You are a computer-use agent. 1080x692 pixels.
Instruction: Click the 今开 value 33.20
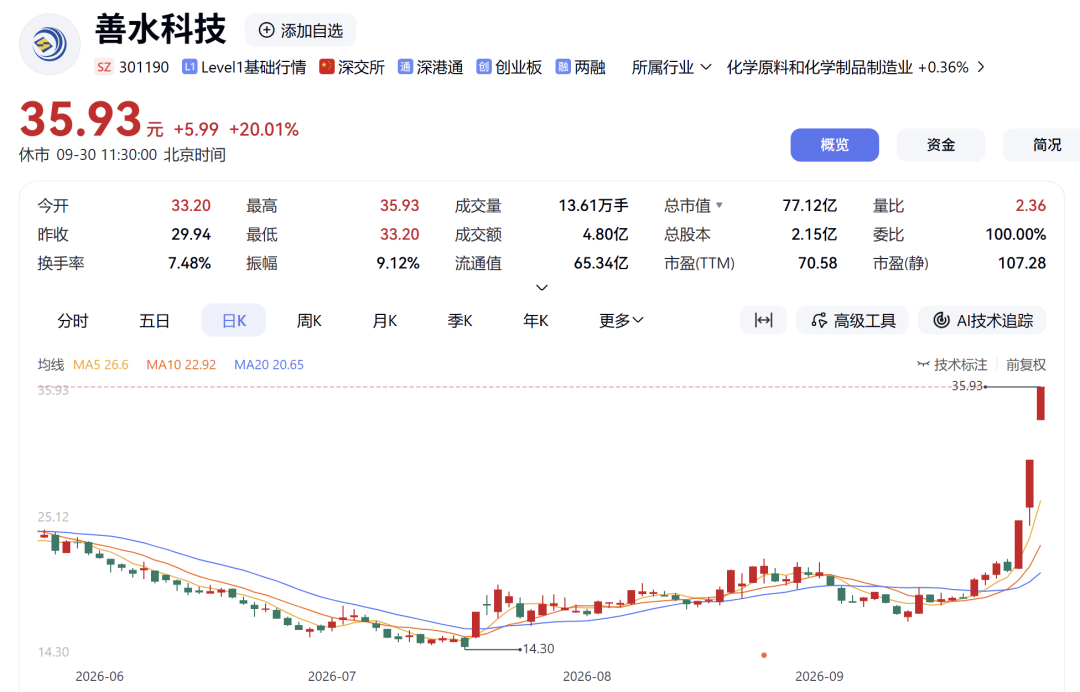point(191,205)
